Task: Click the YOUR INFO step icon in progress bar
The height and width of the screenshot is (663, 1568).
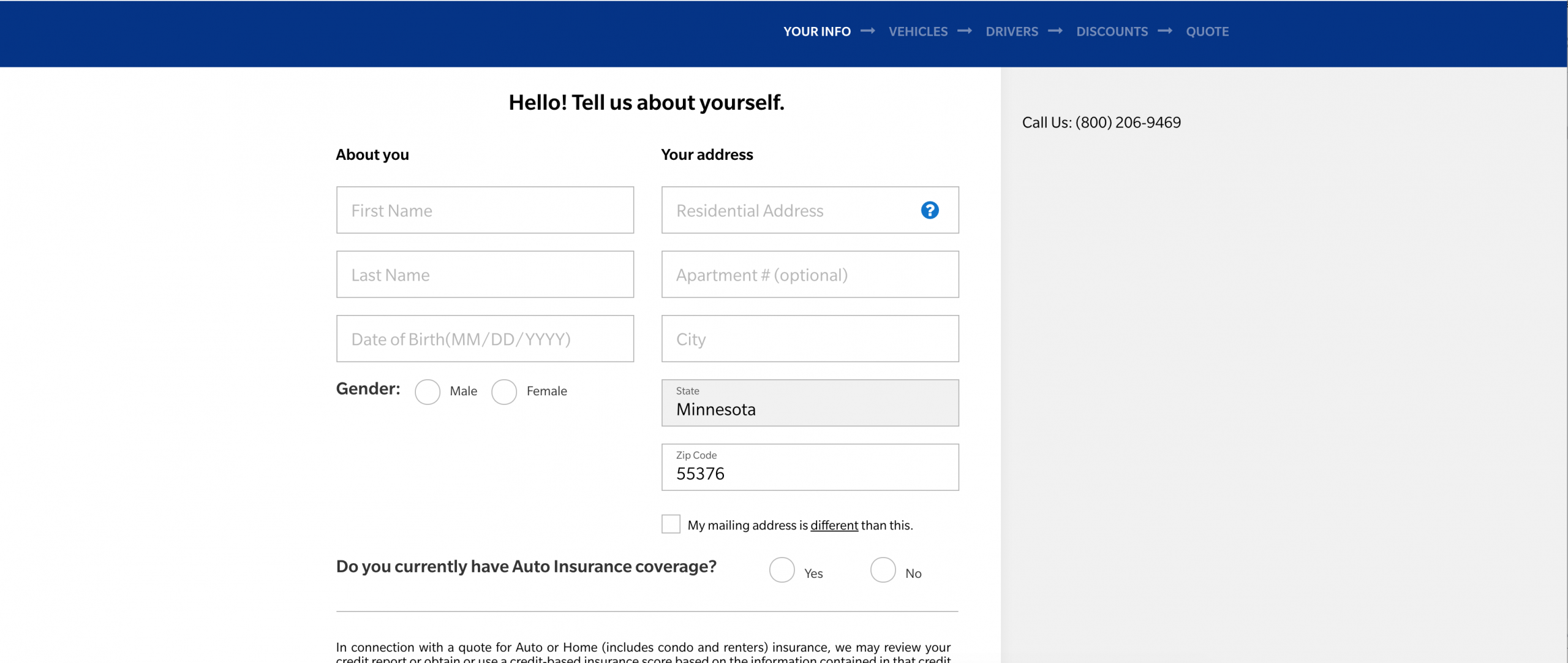Action: click(817, 31)
